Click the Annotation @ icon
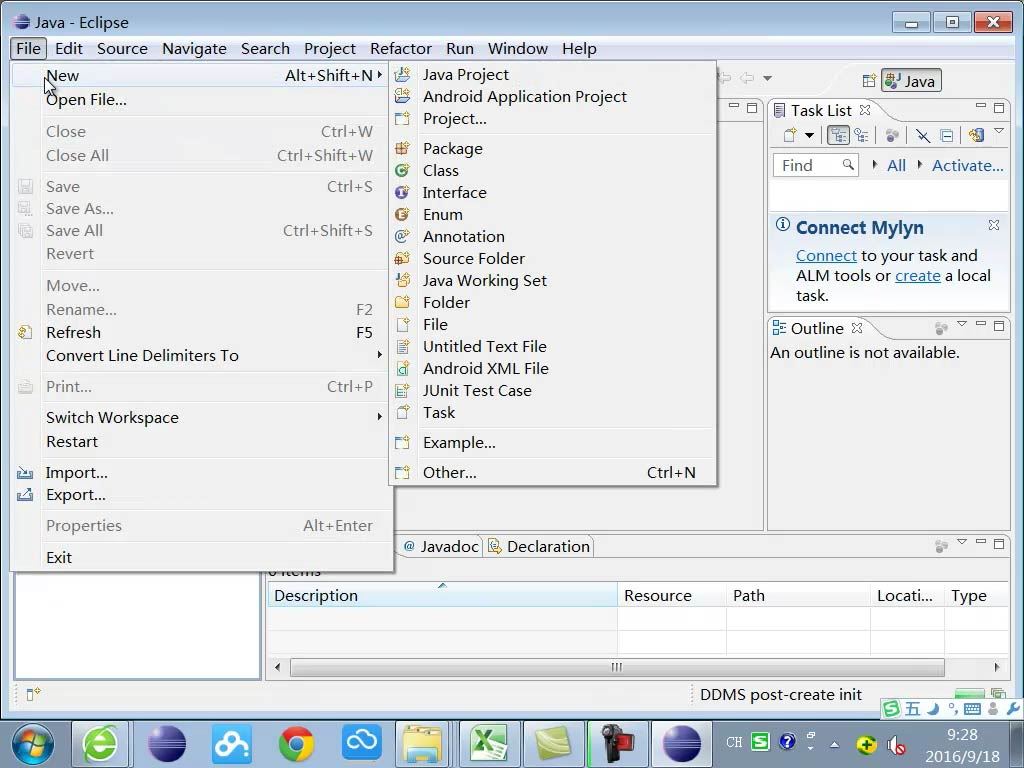 403,236
